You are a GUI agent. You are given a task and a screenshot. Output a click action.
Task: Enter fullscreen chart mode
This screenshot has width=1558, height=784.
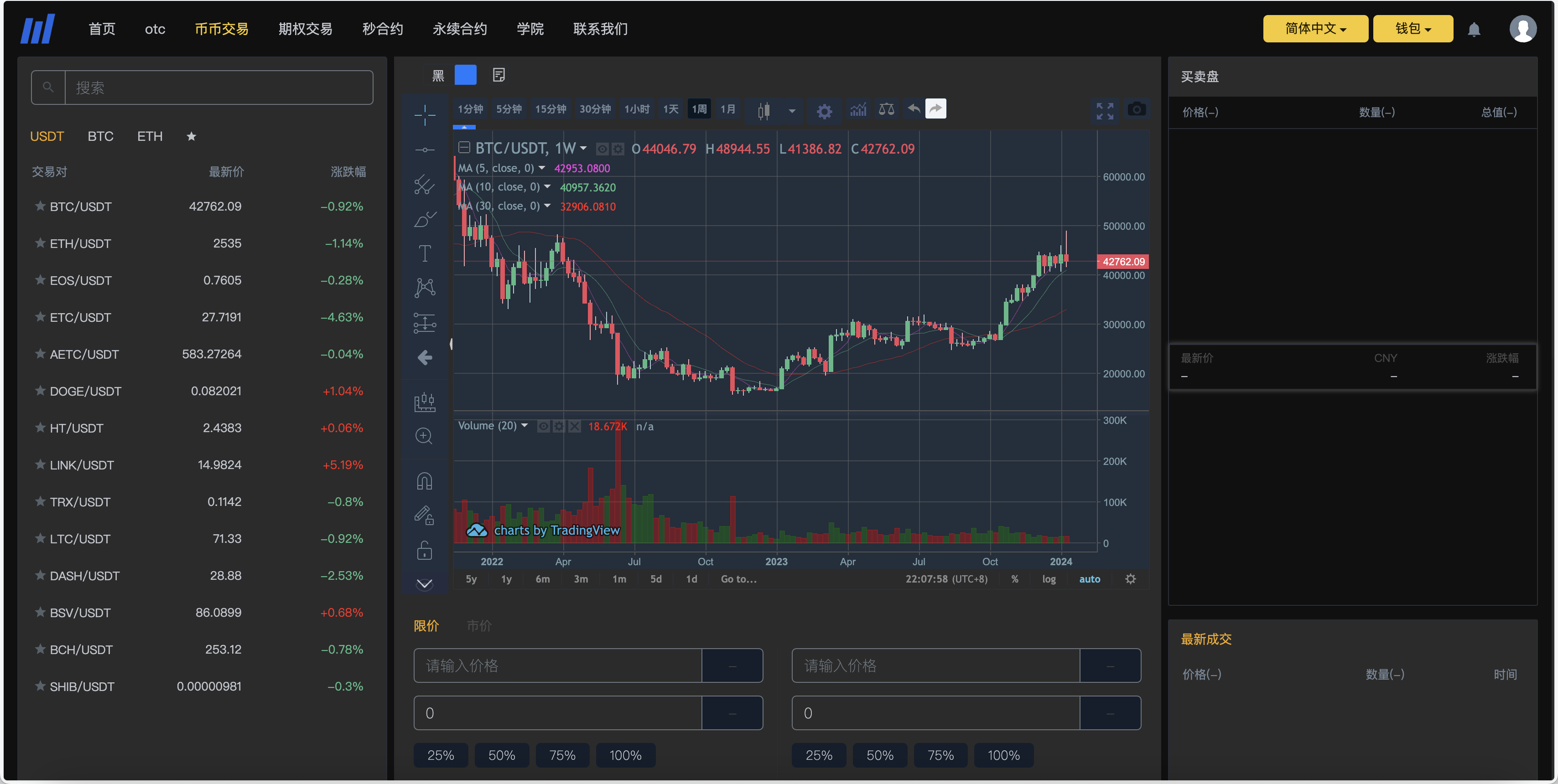tap(1105, 111)
